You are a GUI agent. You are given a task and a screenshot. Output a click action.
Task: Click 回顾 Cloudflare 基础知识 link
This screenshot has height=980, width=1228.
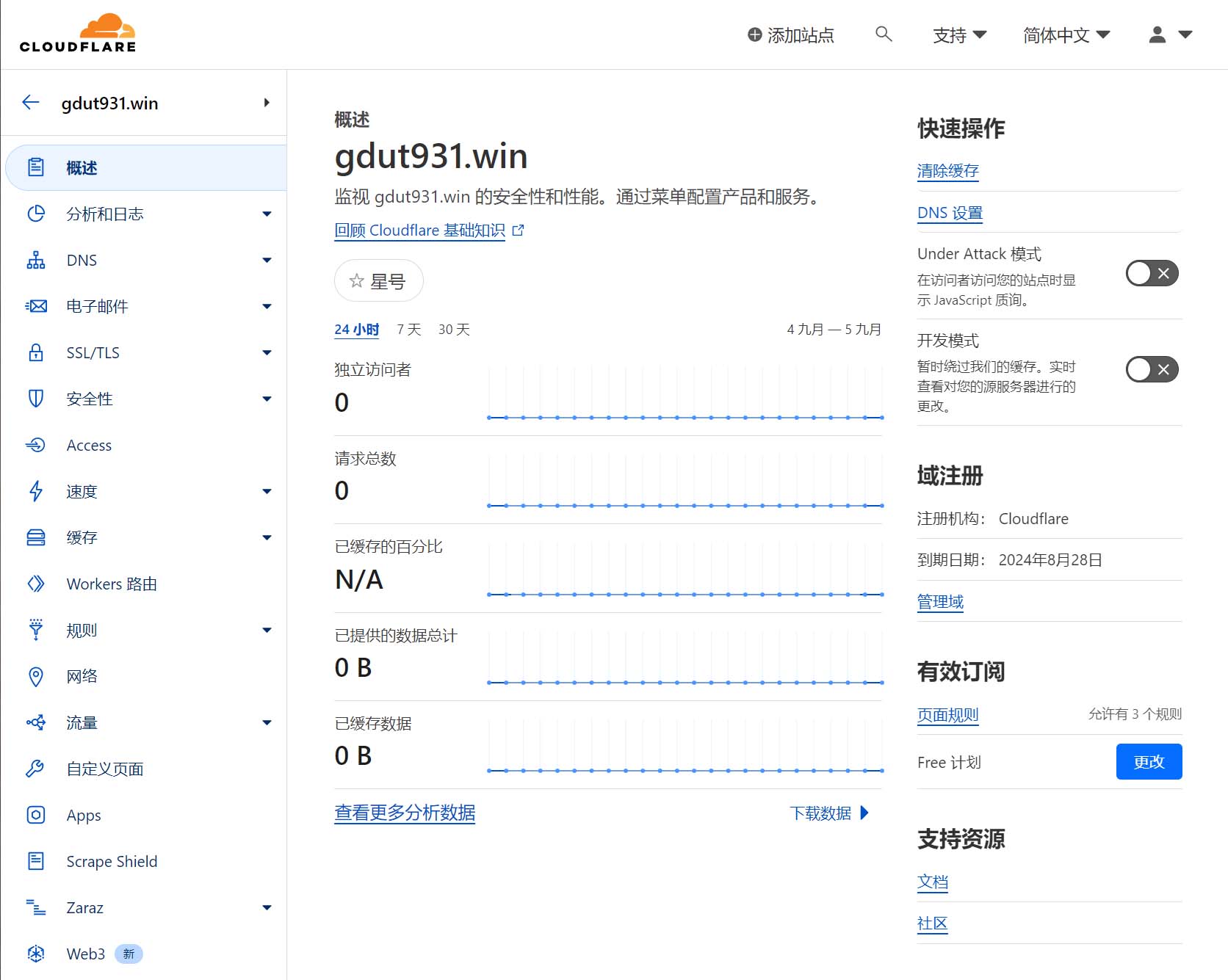[x=420, y=231]
